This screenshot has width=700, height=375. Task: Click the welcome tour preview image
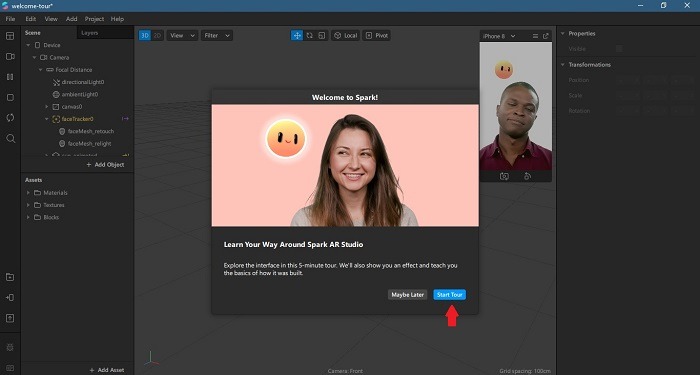(345, 165)
